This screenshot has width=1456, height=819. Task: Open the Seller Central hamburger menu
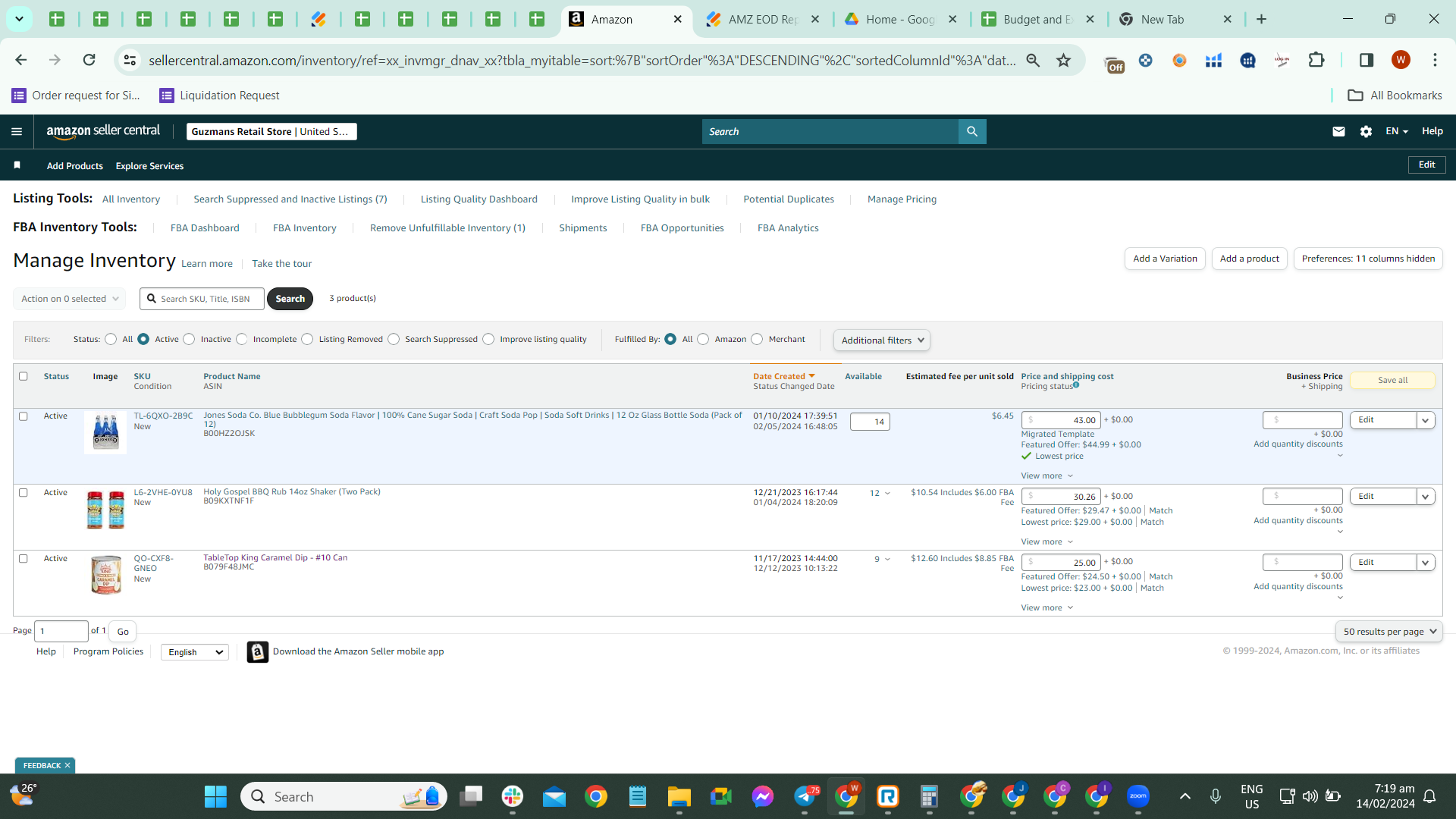tap(17, 132)
